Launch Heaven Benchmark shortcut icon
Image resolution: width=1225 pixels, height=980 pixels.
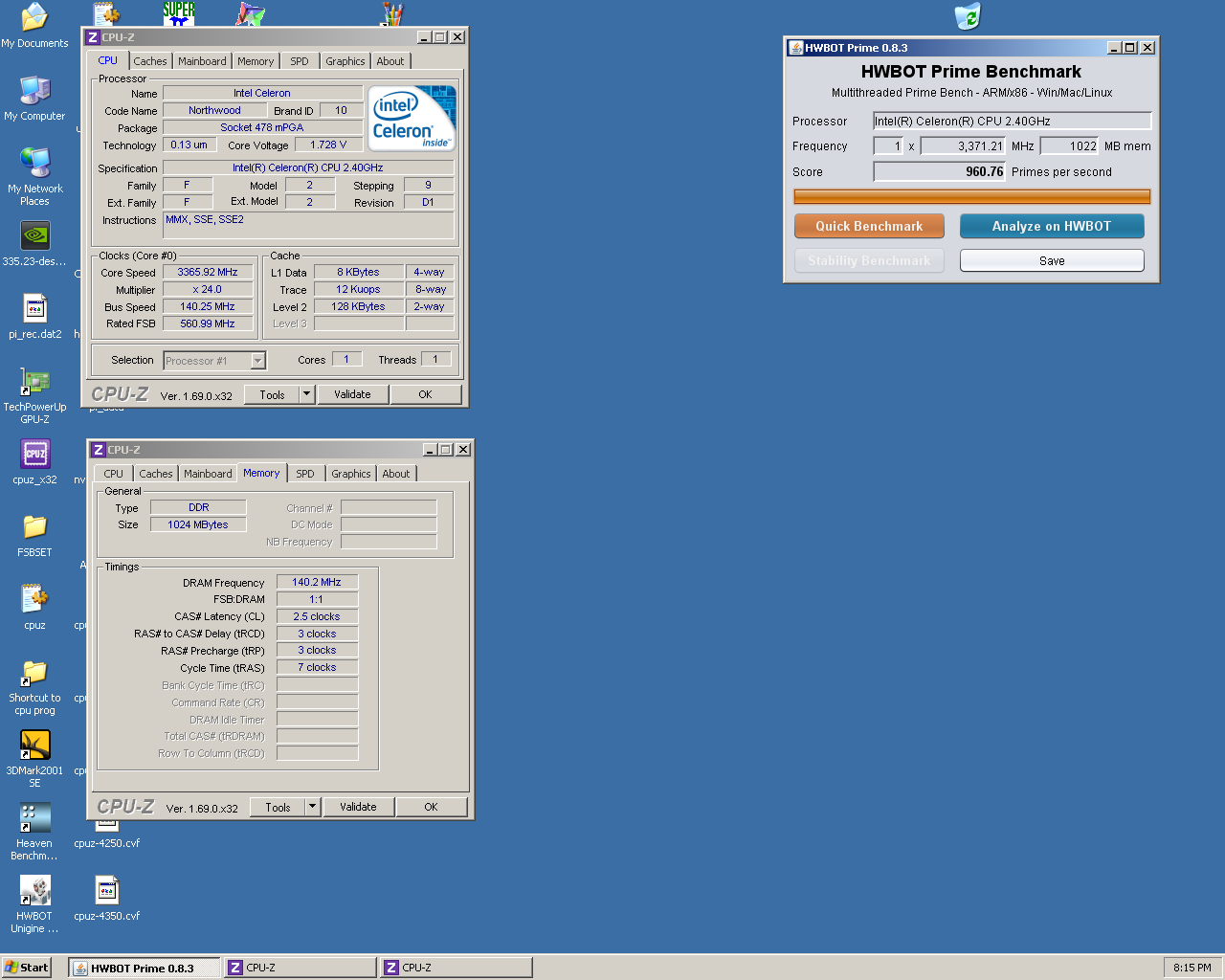point(34,817)
